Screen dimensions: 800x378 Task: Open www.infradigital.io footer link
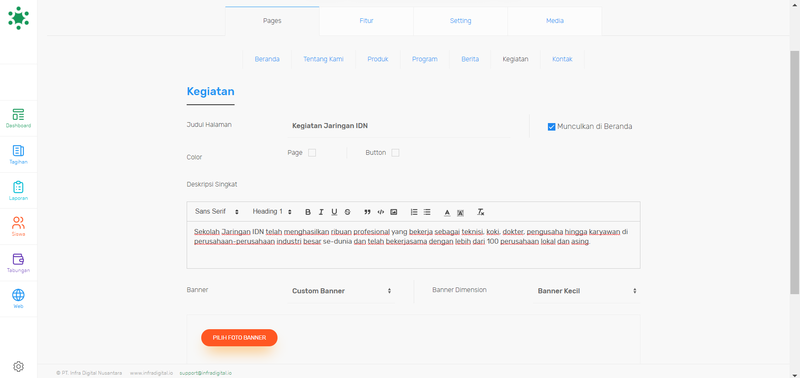coord(151,373)
